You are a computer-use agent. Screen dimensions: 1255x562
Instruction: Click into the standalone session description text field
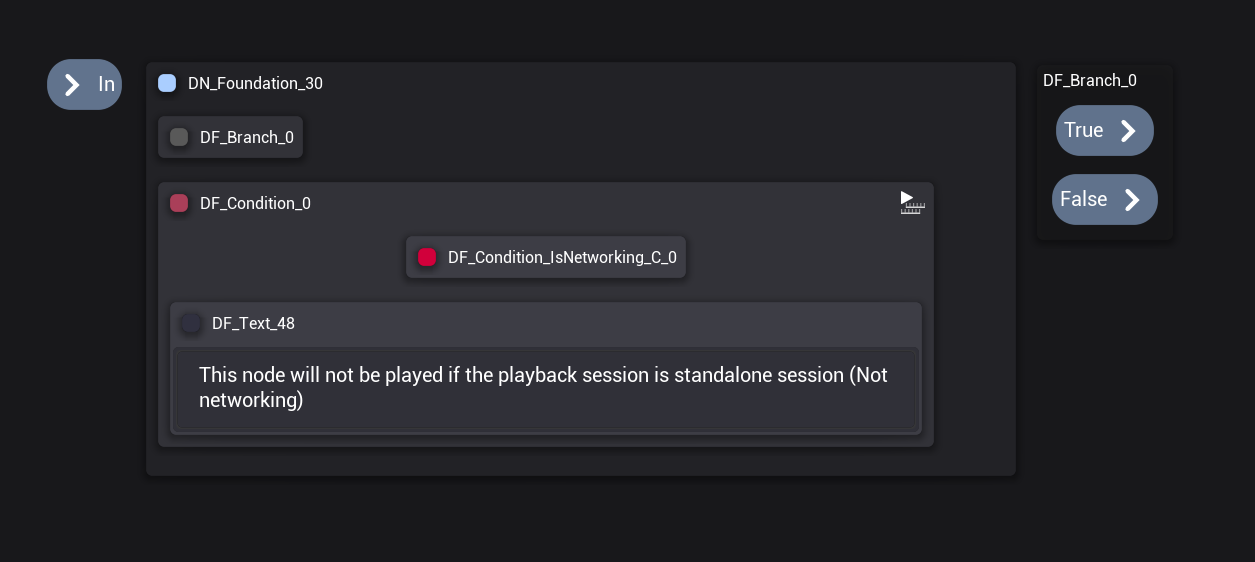click(545, 388)
